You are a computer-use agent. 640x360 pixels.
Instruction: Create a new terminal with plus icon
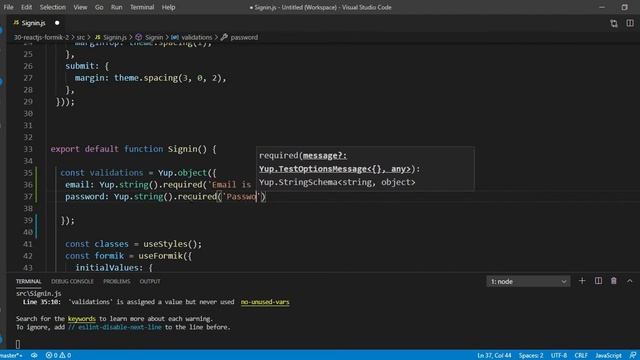[582, 281]
